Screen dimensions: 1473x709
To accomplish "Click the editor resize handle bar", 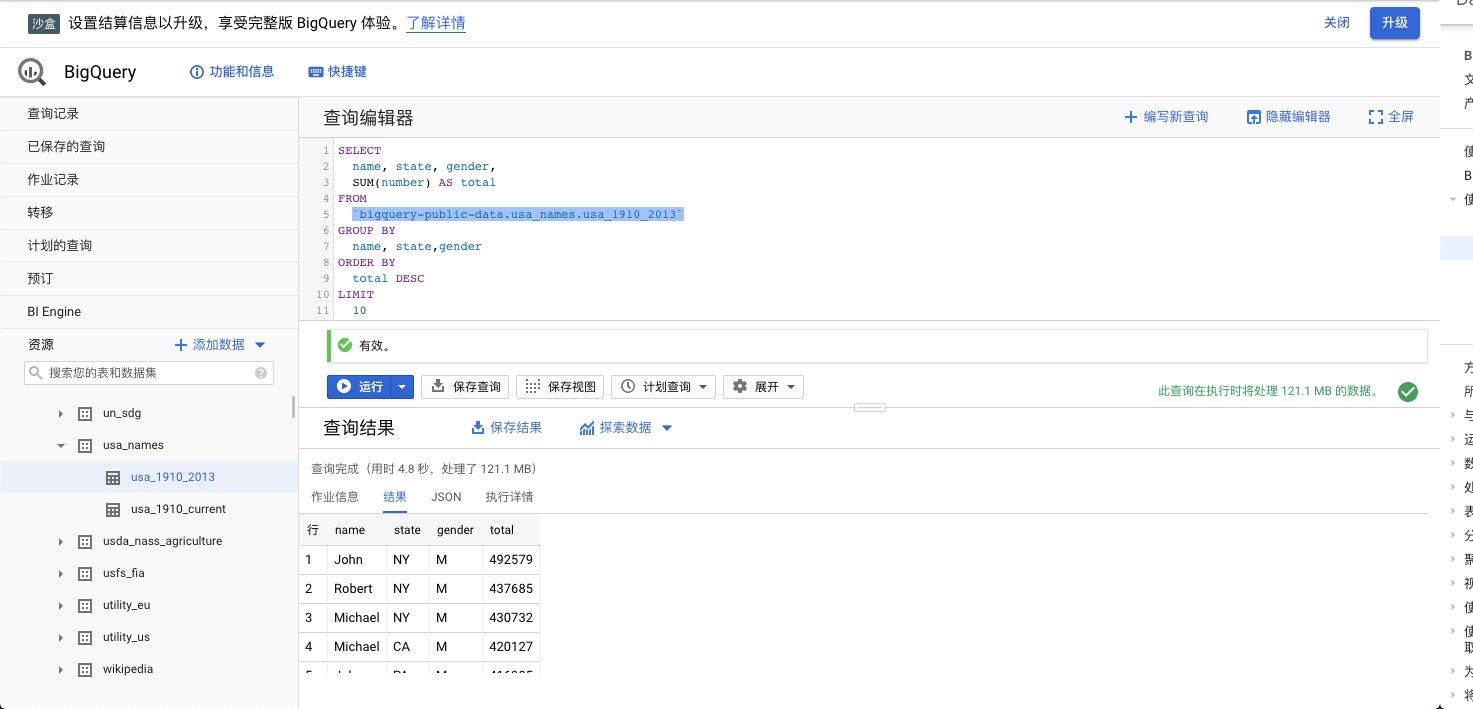I will (870, 407).
